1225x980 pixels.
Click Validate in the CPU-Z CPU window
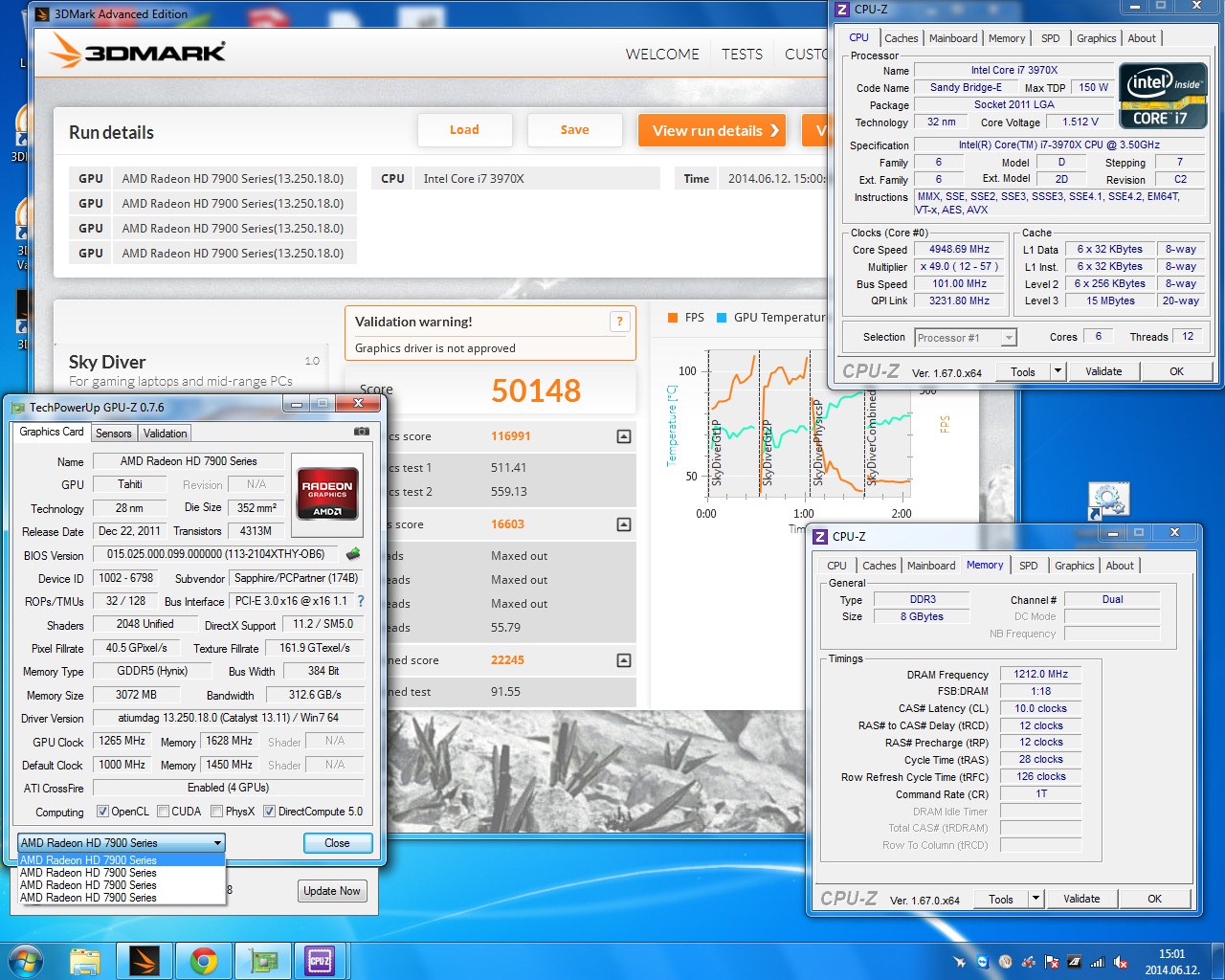pos(1103,371)
